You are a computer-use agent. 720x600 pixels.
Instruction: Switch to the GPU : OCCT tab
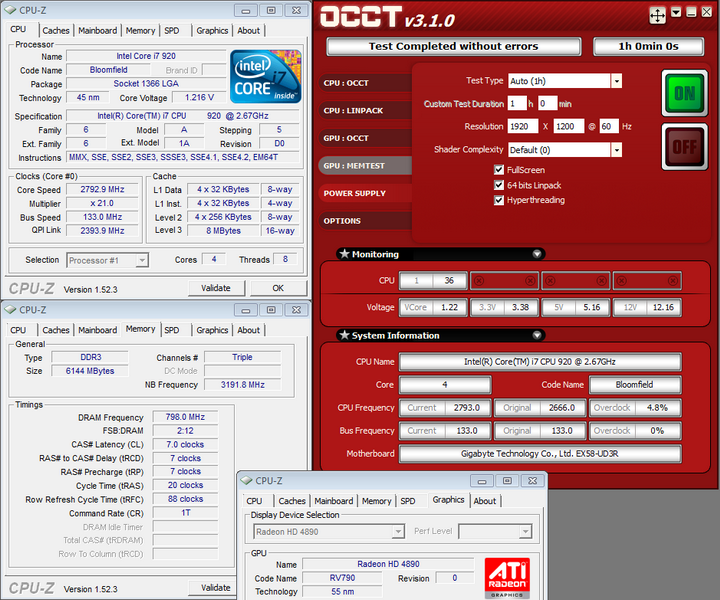click(x=365, y=138)
